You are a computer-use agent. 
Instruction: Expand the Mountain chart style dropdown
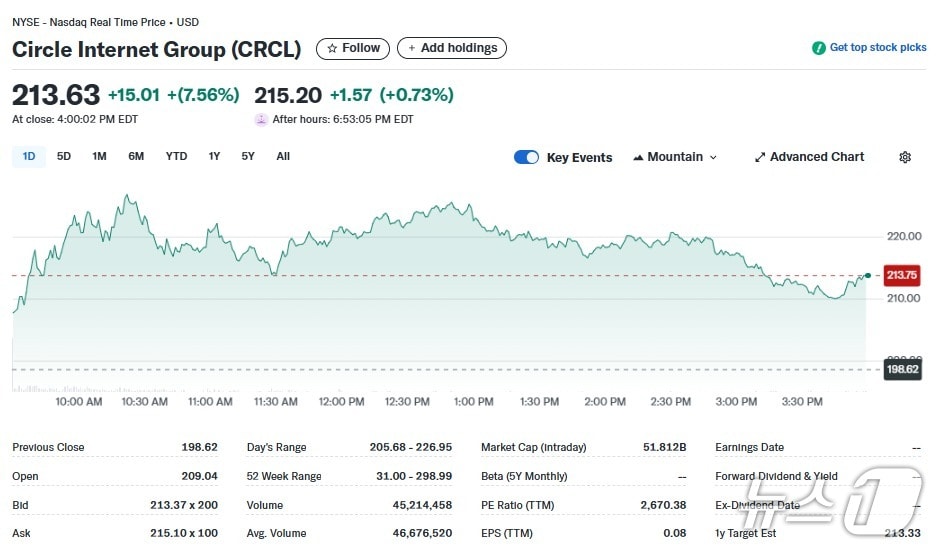click(713, 157)
